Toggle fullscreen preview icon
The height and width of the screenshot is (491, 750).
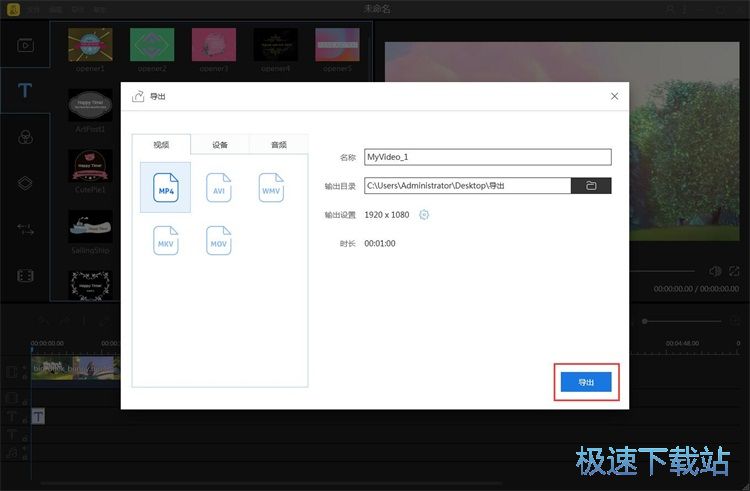[x=734, y=271]
